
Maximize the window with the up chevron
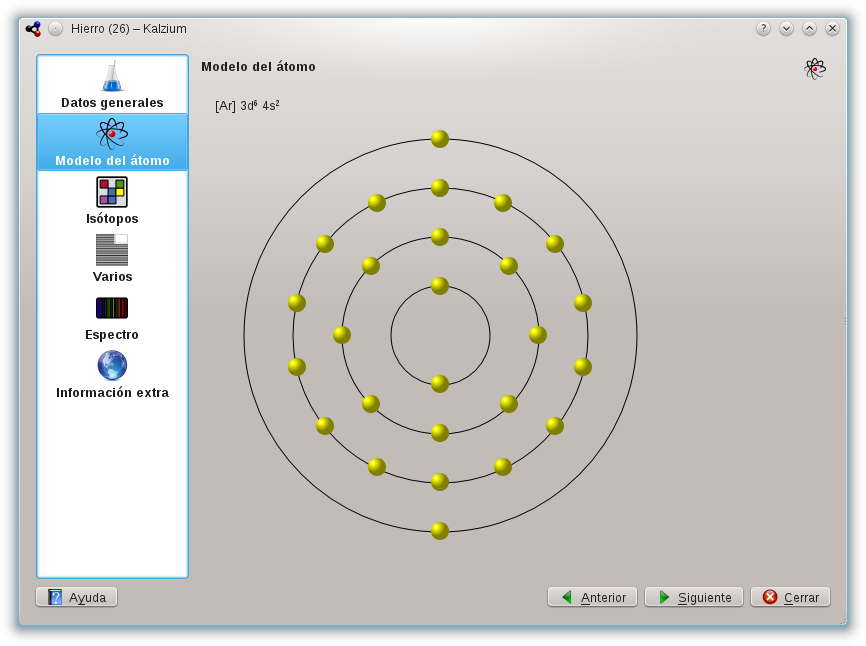click(810, 28)
